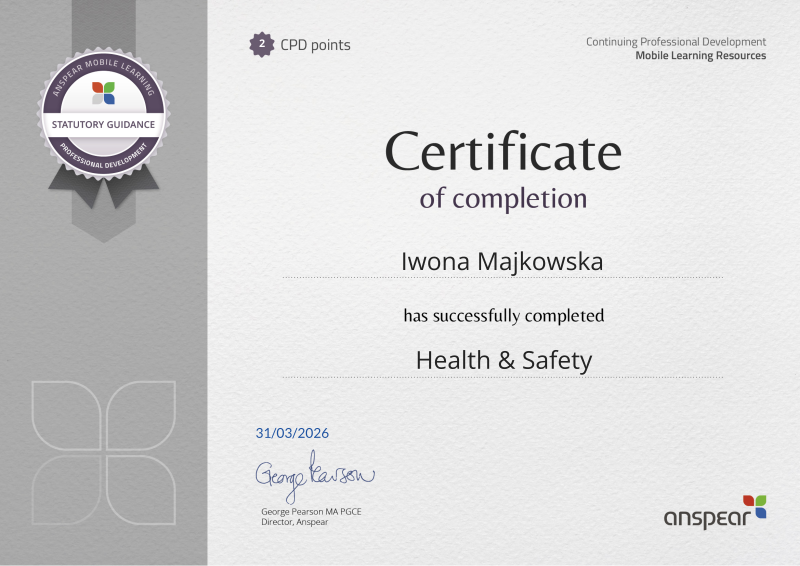The width and height of the screenshot is (800, 566).
Task: Click the purple CPD points number badge
Action: point(262,44)
